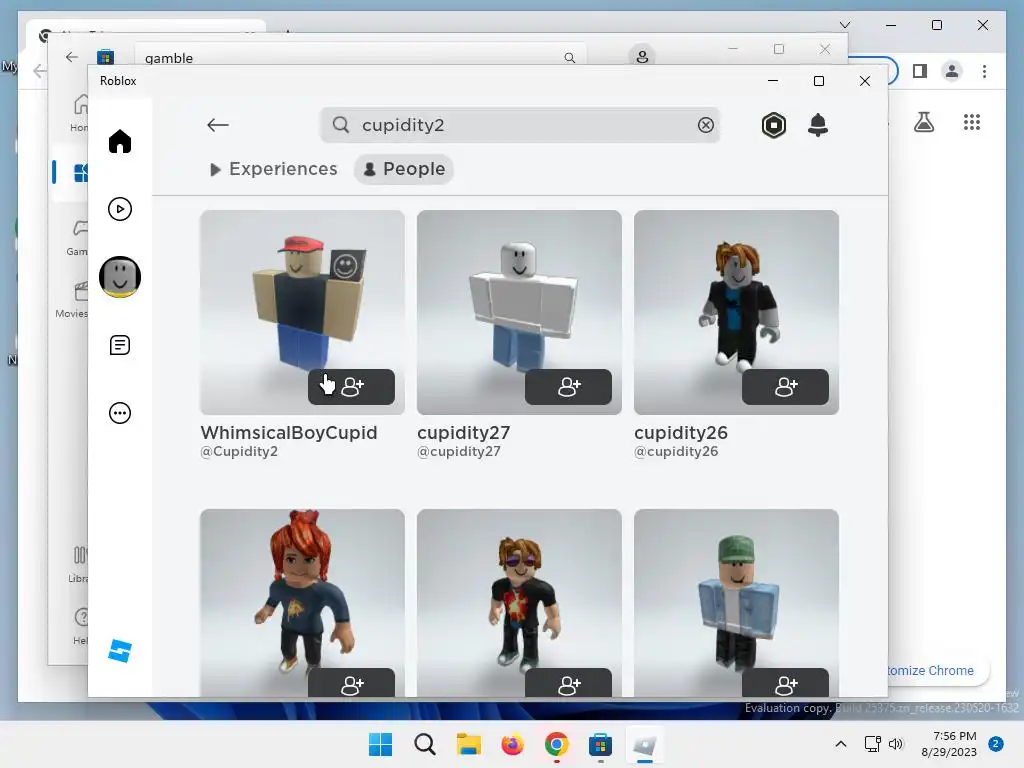
Task: Open Microsoft Store from the taskbar
Action: point(600,744)
